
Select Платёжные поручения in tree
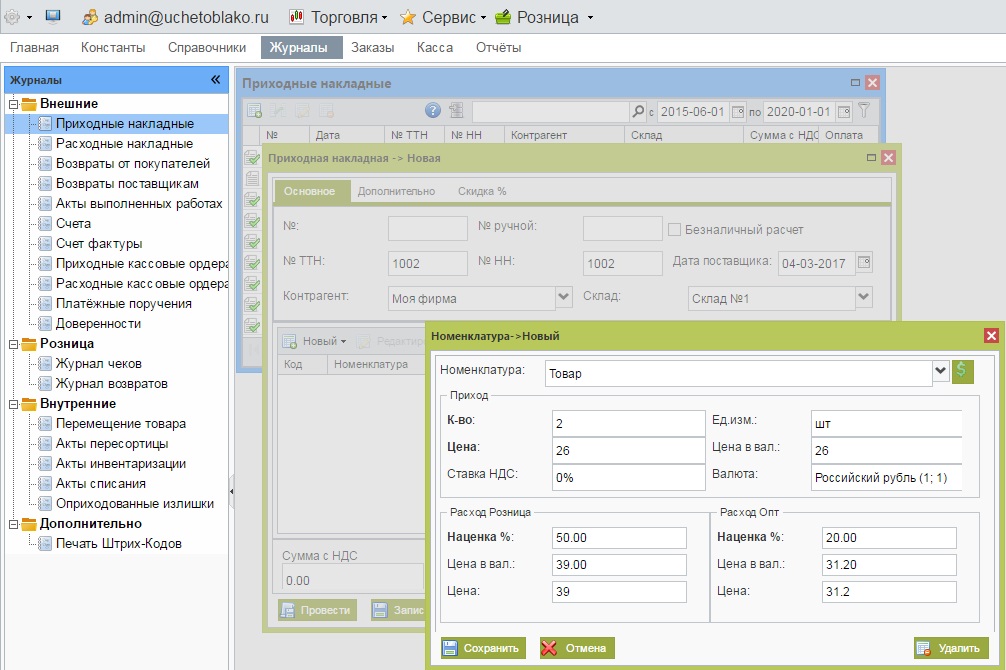click(124, 304)
